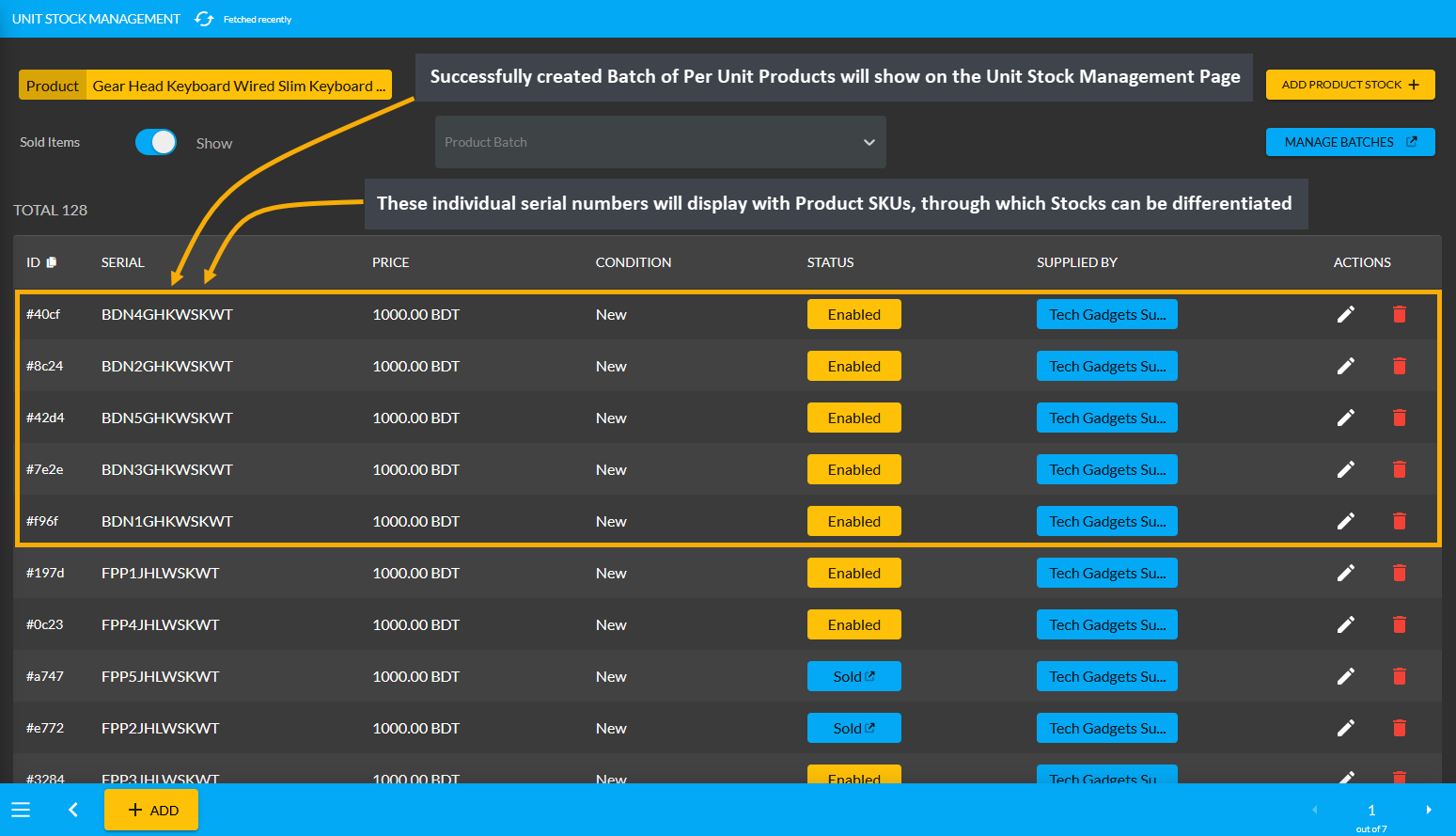Go to previous page with left arrow

1315,810
